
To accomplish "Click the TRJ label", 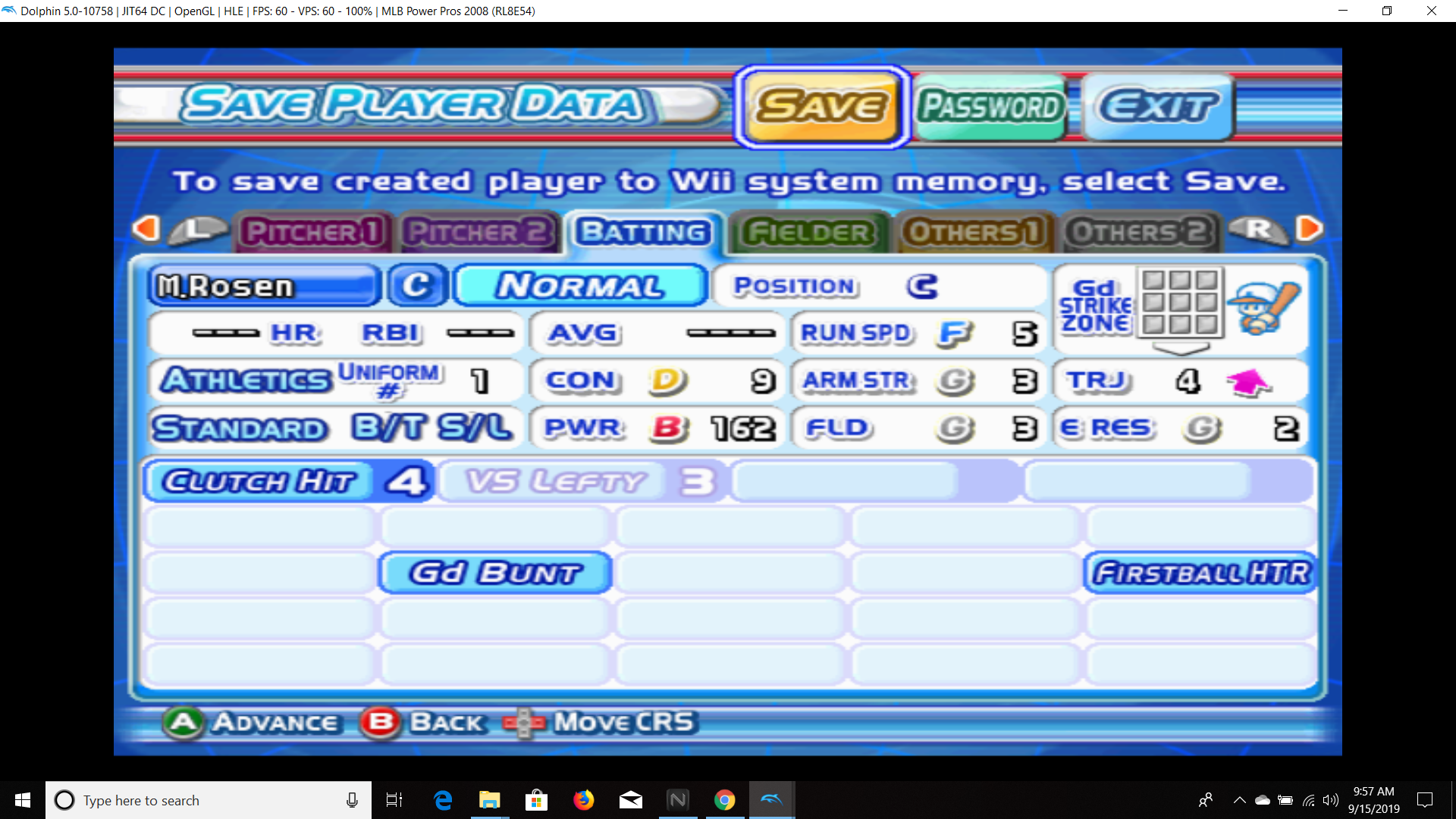I will coord(1099,381).
